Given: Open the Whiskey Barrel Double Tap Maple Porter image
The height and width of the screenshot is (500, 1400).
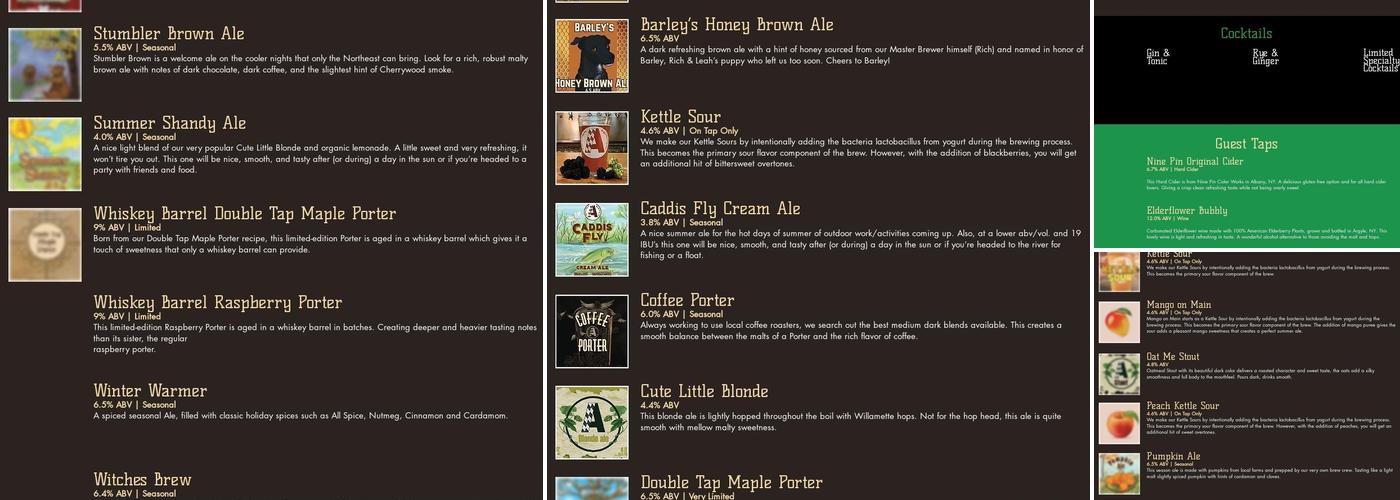Looking at the screenshot, I should pos(45,245).
